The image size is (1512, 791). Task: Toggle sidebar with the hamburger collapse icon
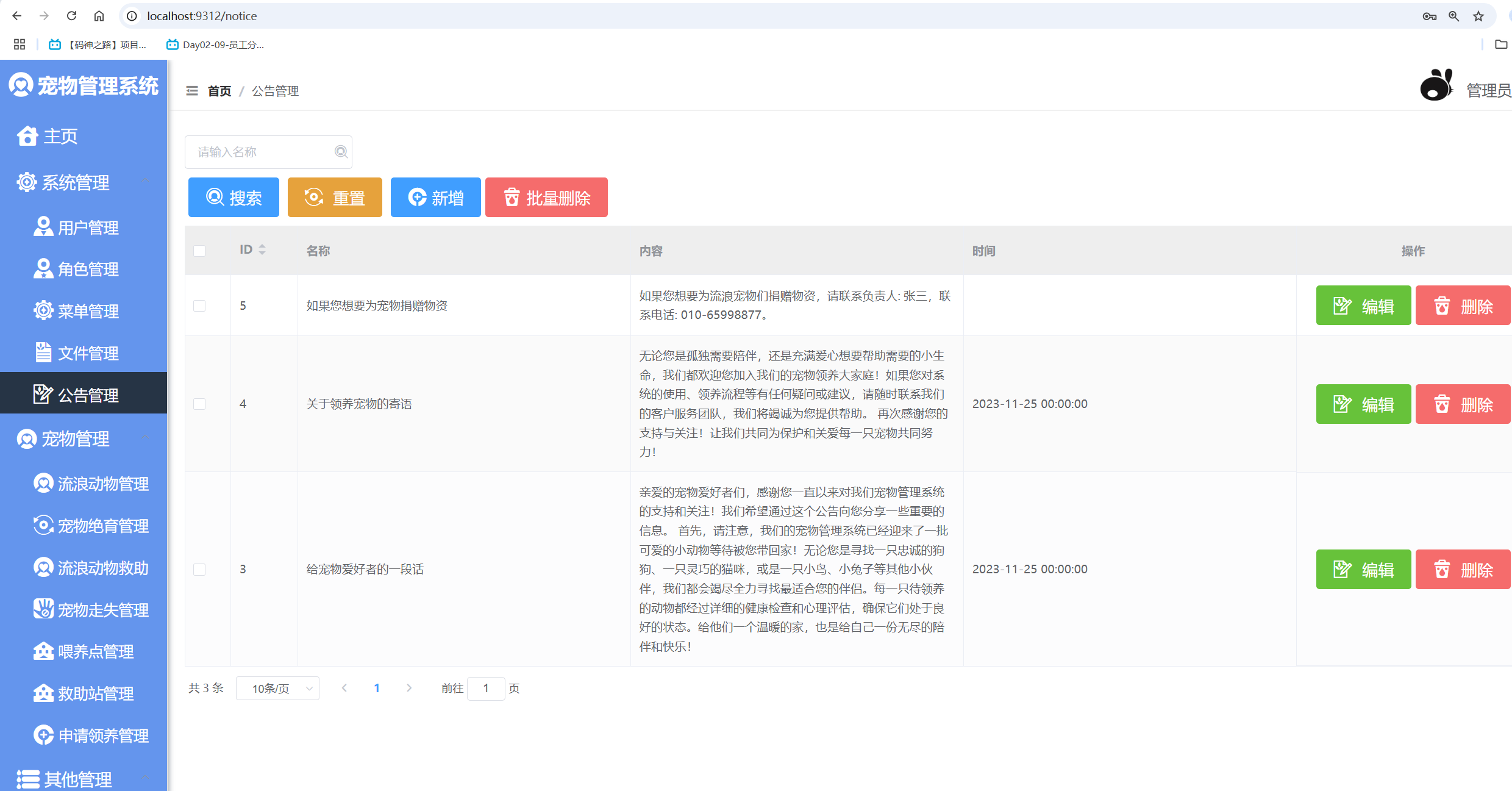pyautogui.click(x=192, y=91)
